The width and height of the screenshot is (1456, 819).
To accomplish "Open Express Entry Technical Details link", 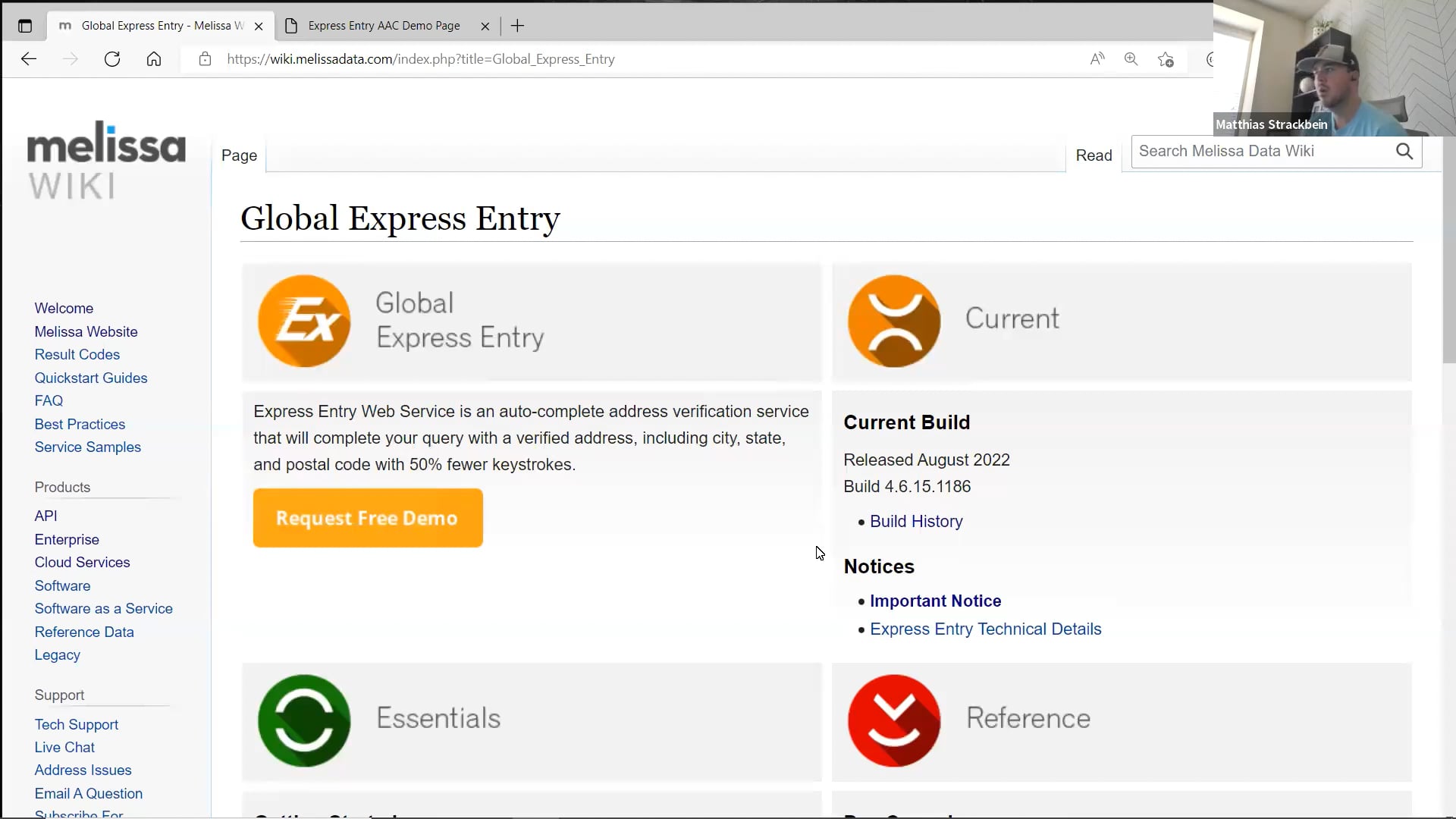I will (985, 629).
